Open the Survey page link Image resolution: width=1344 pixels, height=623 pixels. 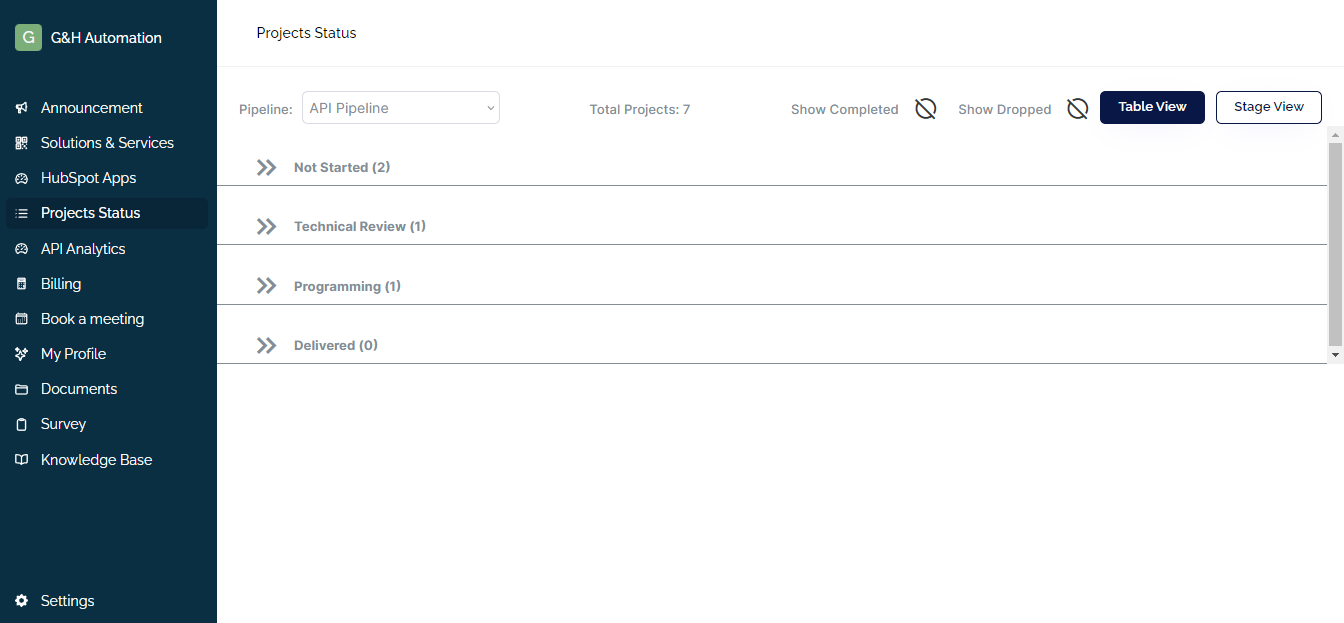63,424
